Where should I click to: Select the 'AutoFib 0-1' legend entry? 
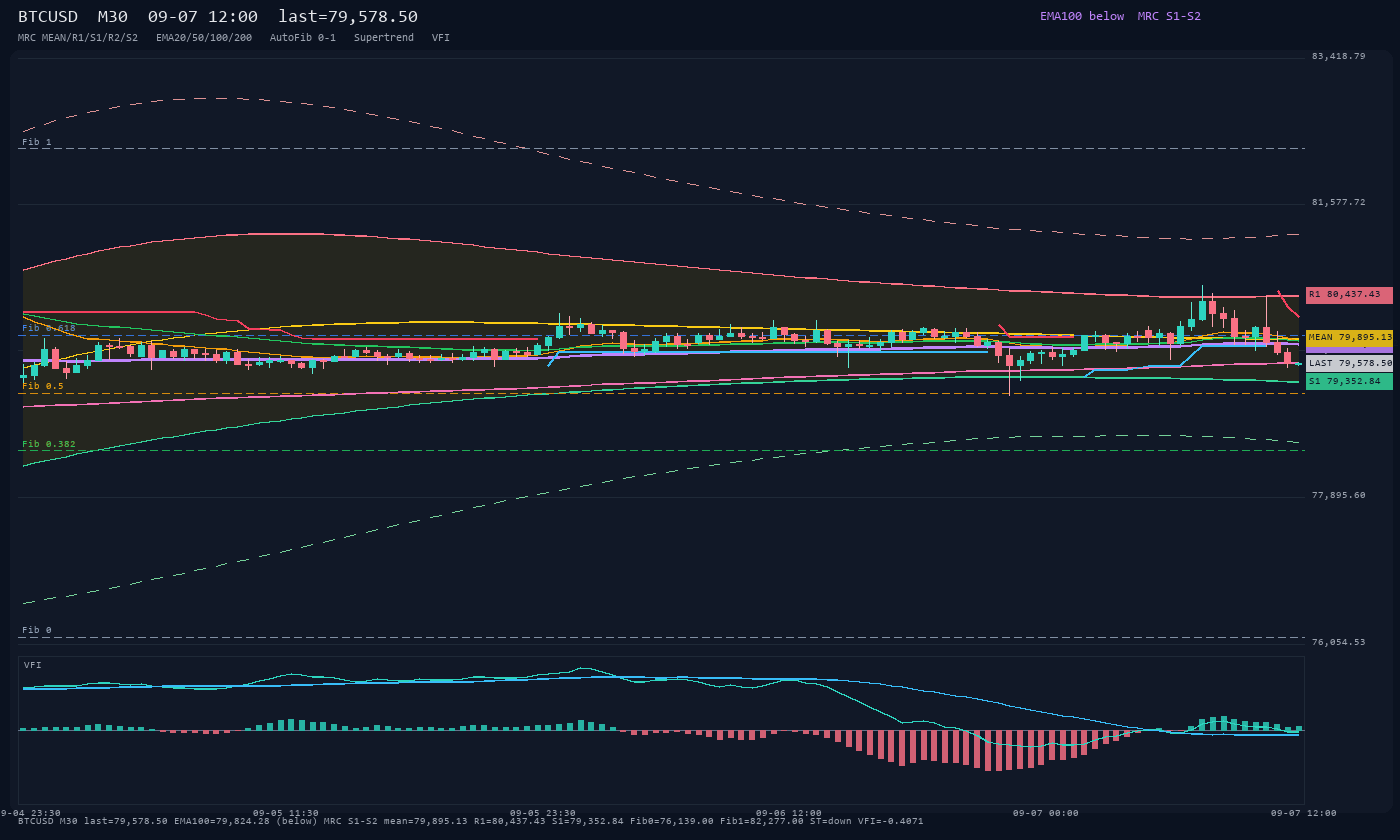point(303,37)
